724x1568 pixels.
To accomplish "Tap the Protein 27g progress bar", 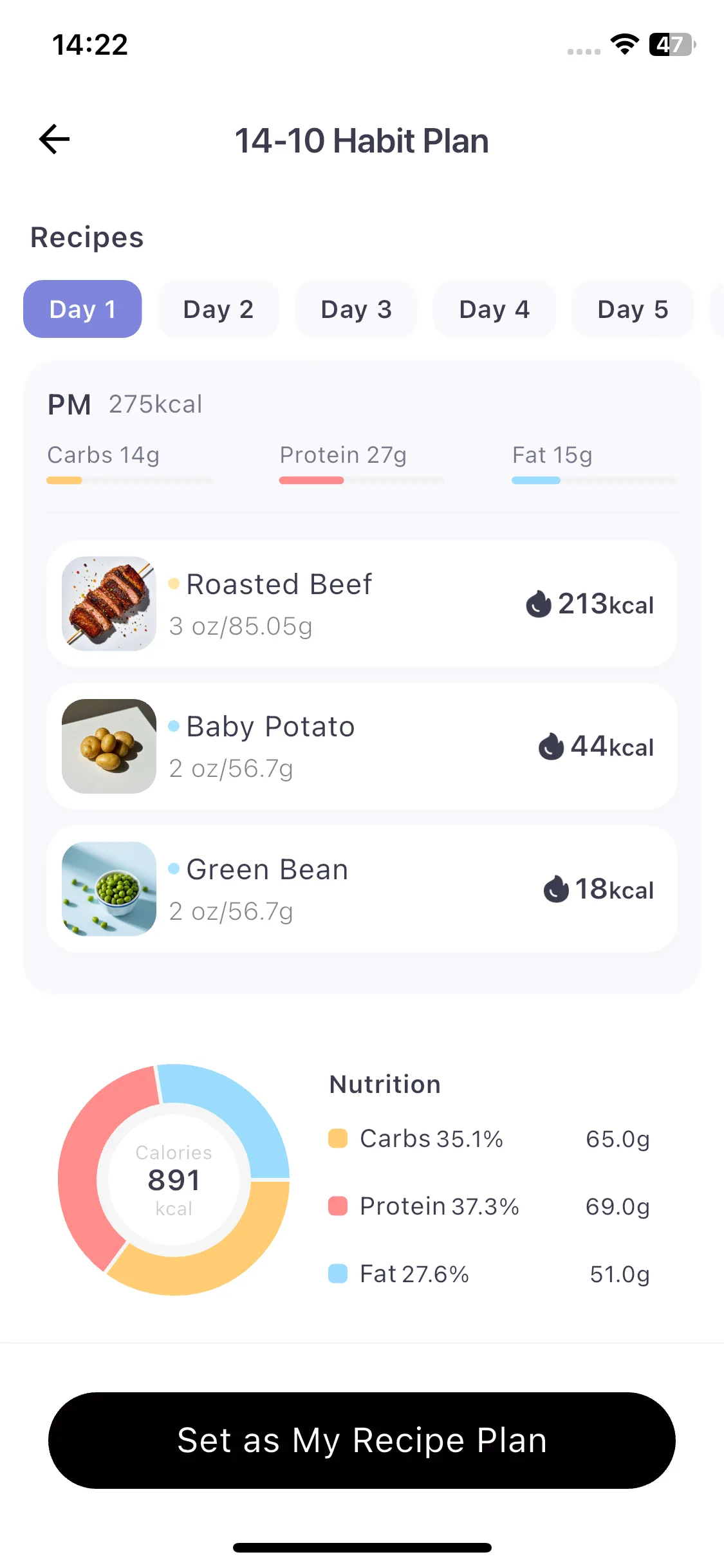I will [362, 480].
